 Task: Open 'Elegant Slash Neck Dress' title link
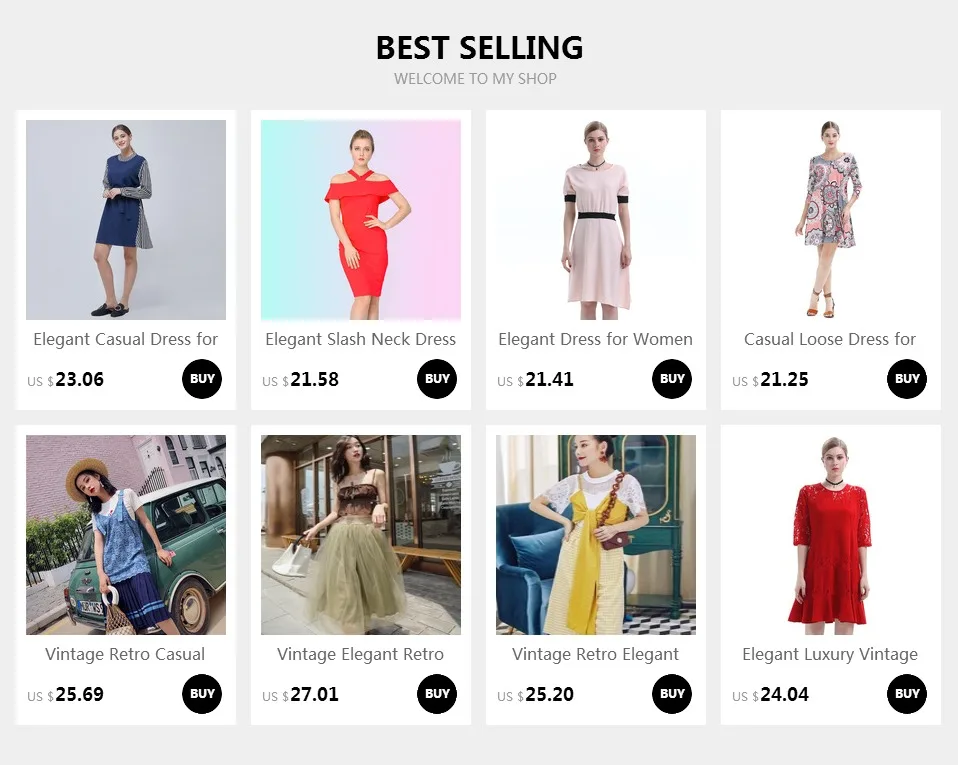point(360,339)
